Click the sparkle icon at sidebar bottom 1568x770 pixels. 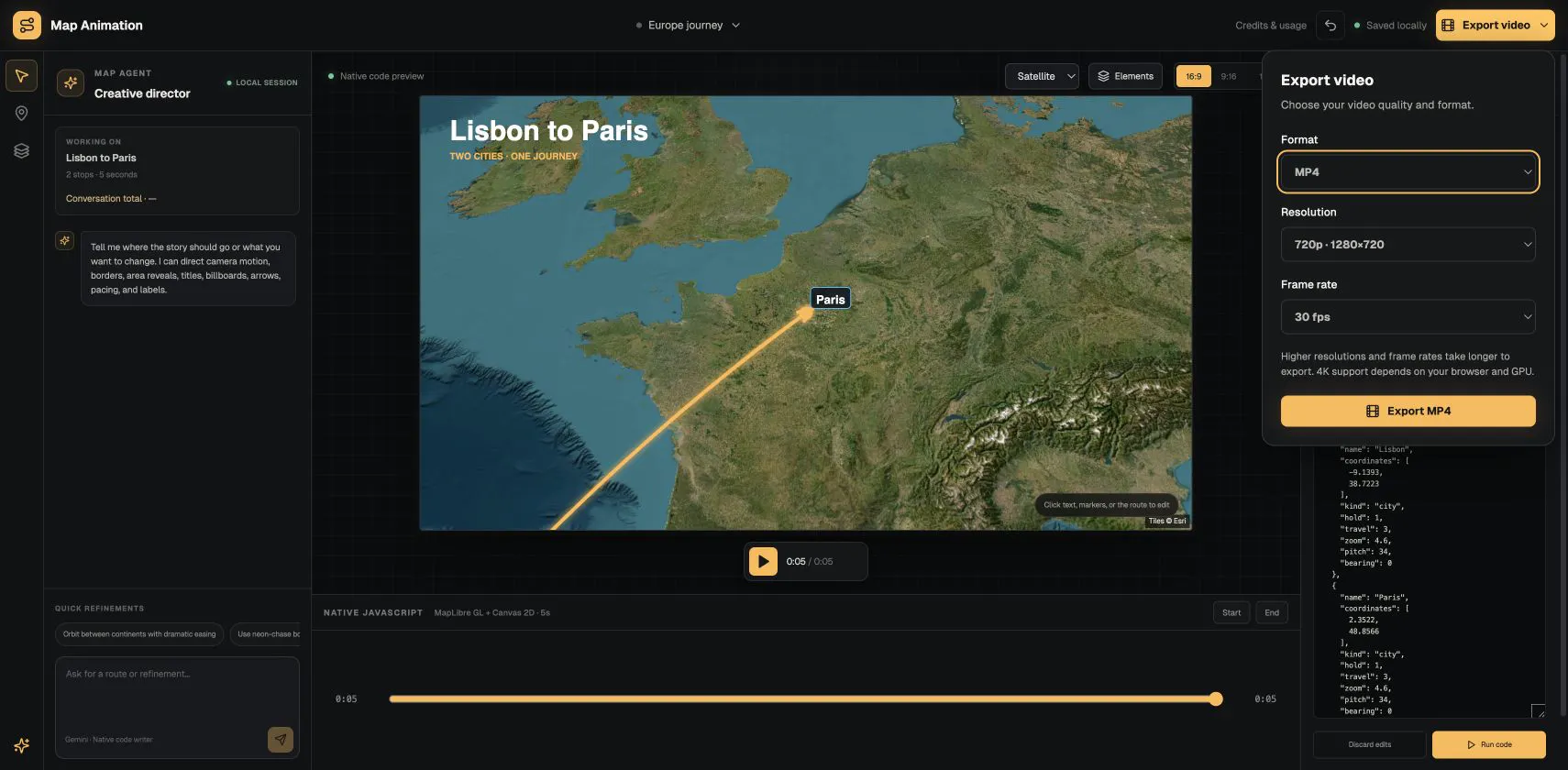point(21,745)
